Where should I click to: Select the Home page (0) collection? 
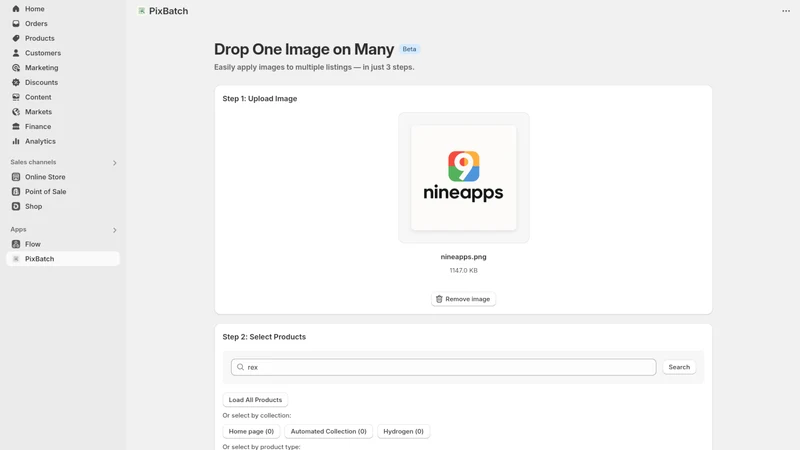tap(251, 431)
